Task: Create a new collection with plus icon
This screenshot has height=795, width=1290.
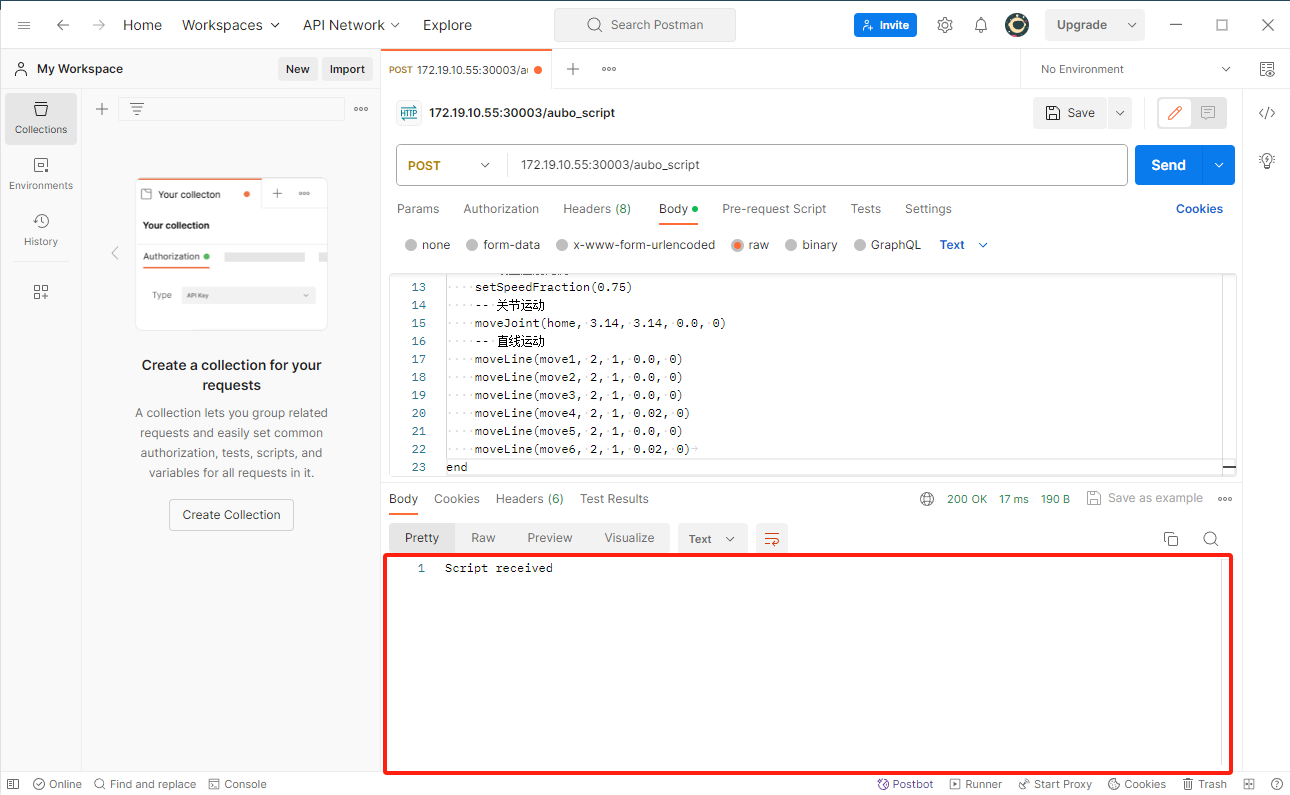Action: 101,109
